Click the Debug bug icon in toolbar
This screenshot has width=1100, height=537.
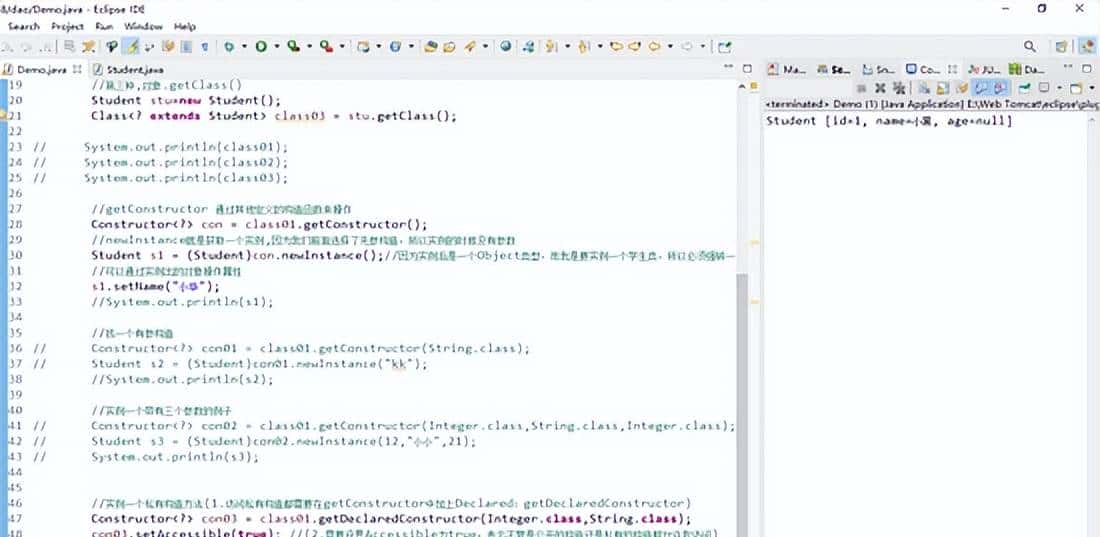(229, 46)
